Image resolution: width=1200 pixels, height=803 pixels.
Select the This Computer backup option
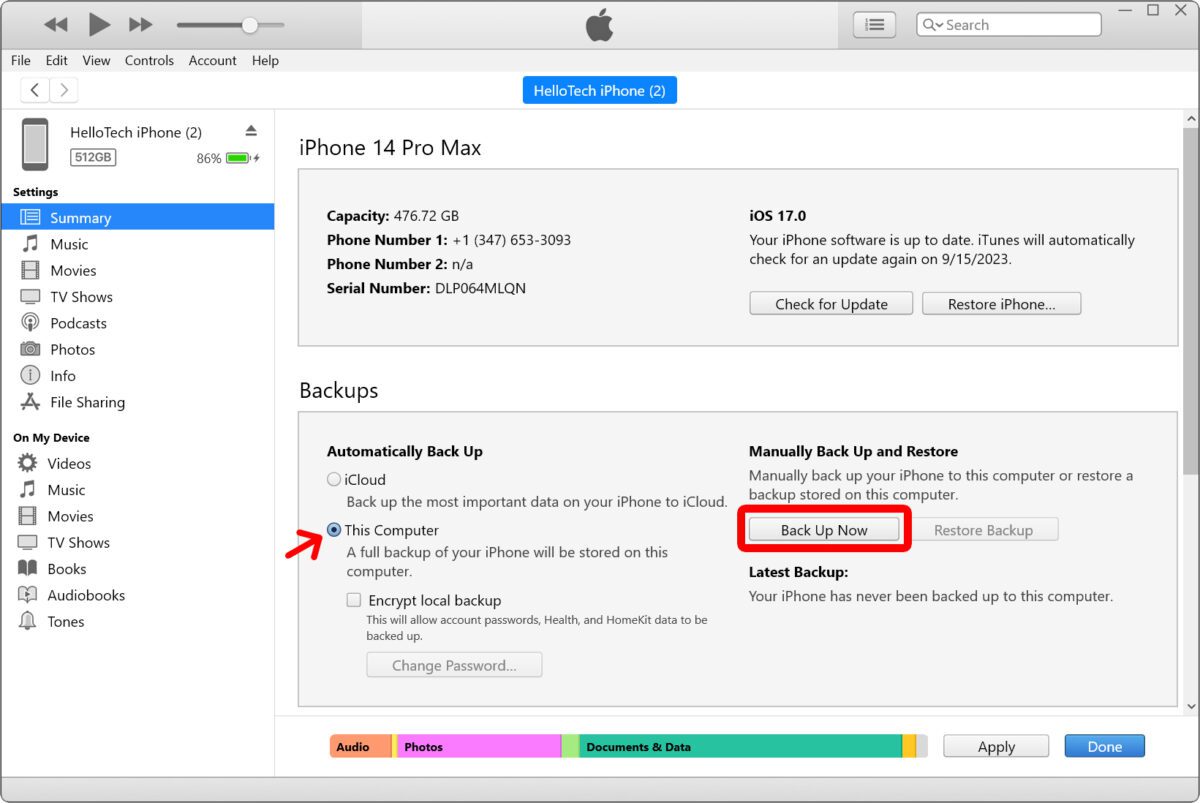[333, 530]
